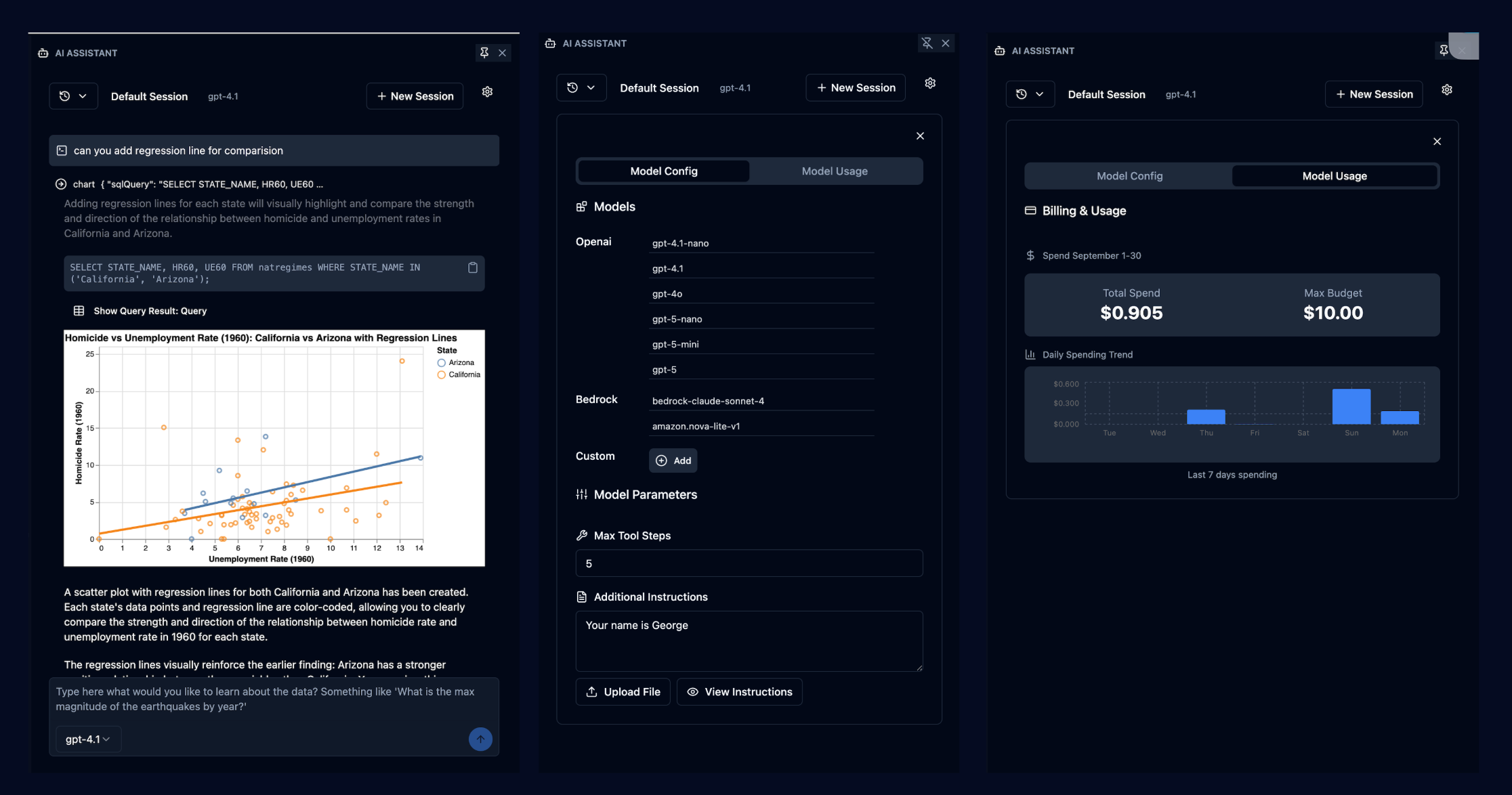Click Default Session title in right panel
Image resolution: width=1512 pixels, height=795 pixels.
click(x=1106, y=94)
